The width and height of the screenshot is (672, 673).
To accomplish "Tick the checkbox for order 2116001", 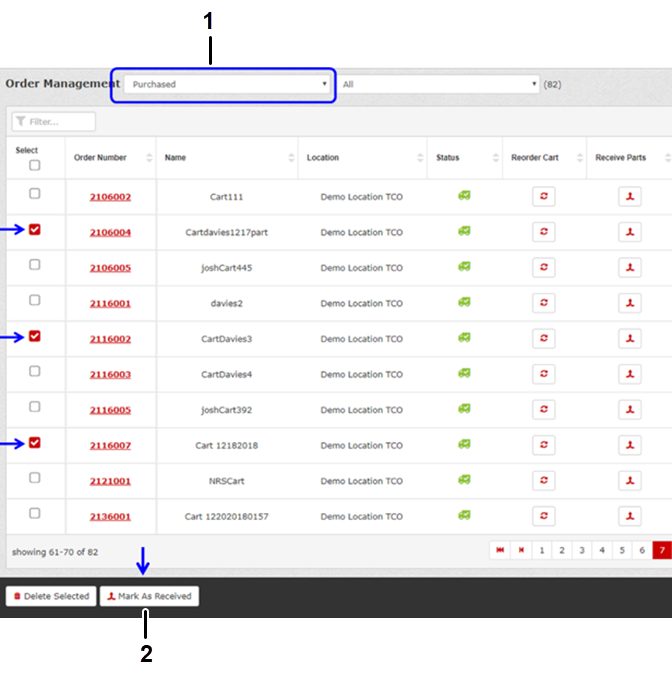I will tap(34, 301).
